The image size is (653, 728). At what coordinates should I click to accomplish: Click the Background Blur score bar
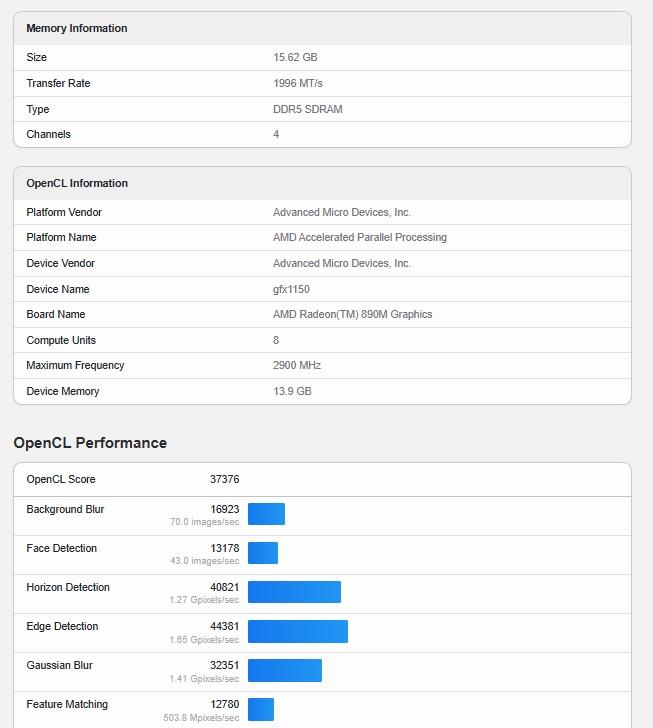tap(266, 514)
